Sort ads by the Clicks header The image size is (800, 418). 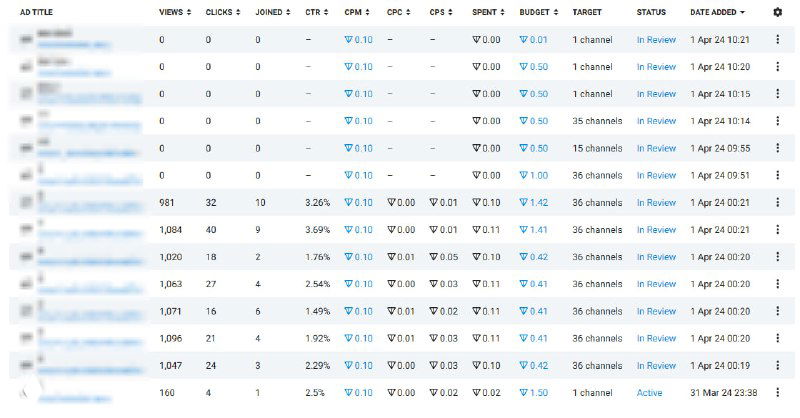223,12
